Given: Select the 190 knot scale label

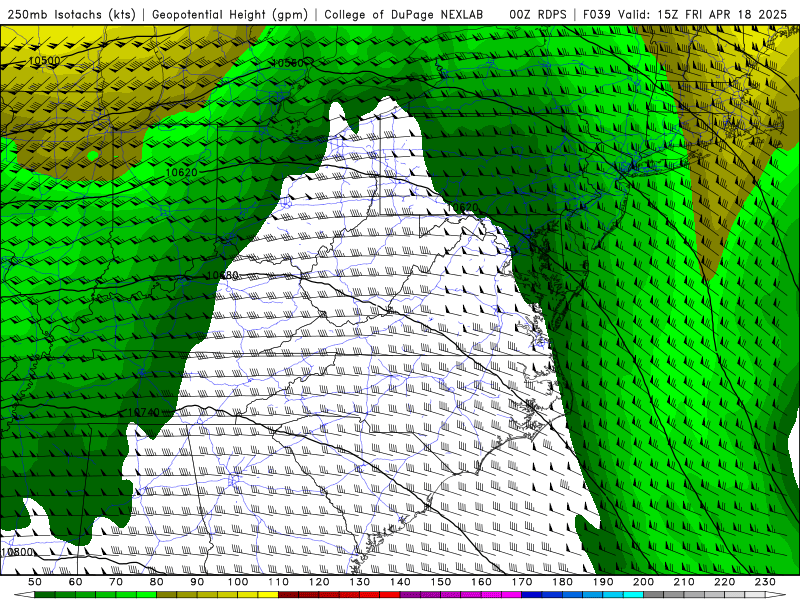Looking at the screenshot, I should pos(603,582).
